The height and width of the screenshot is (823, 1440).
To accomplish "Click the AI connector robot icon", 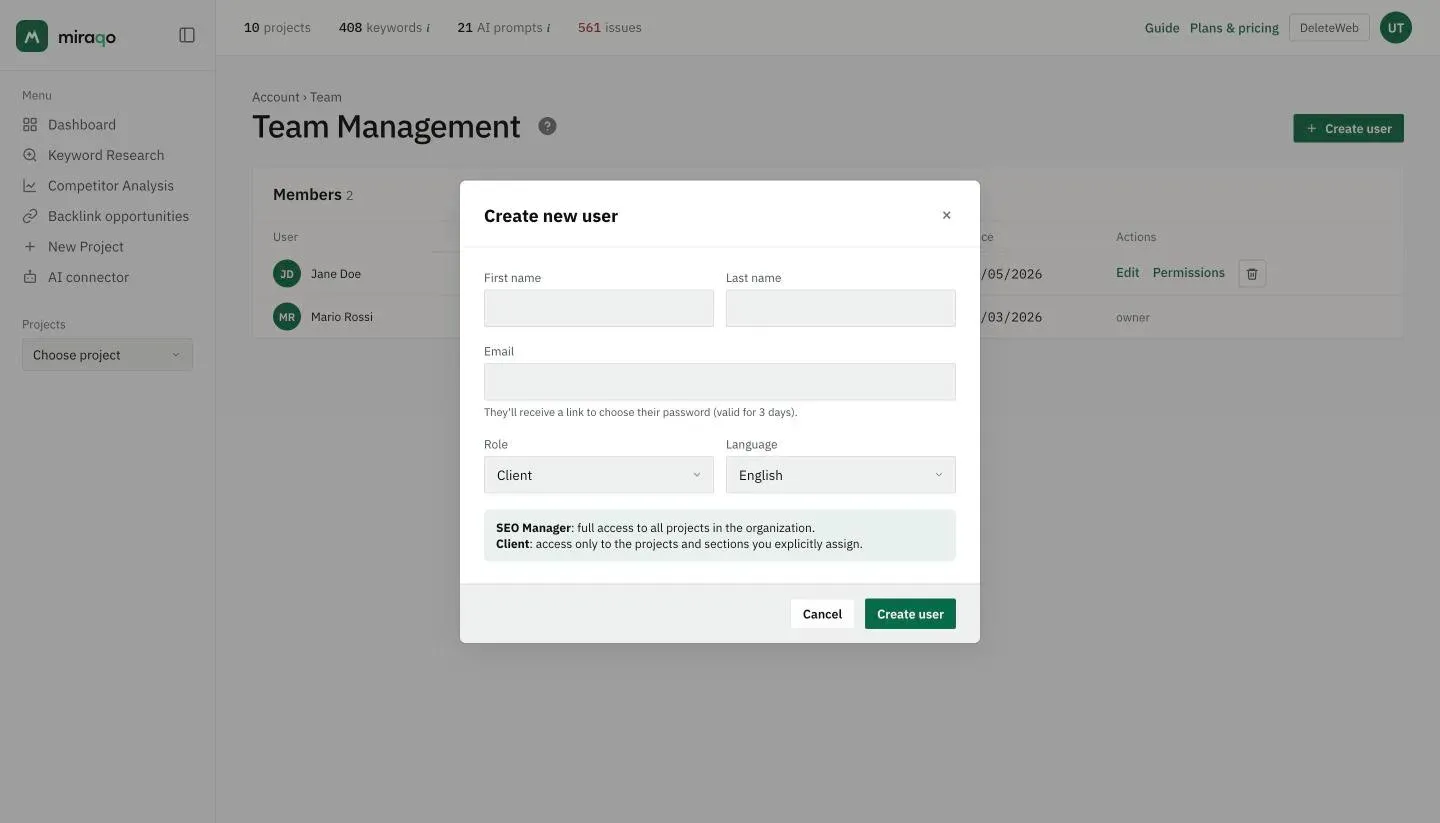I will click(30, 277).
